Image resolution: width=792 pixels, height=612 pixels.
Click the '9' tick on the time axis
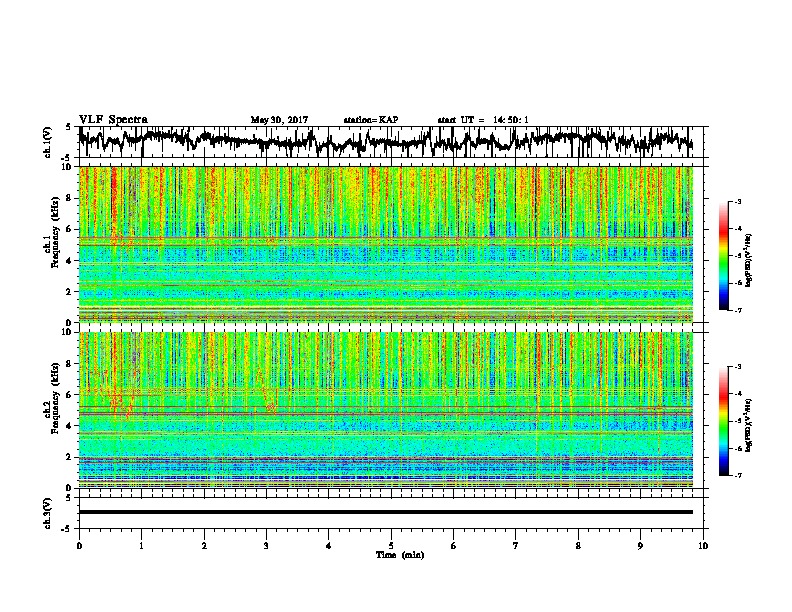point(640,546)
